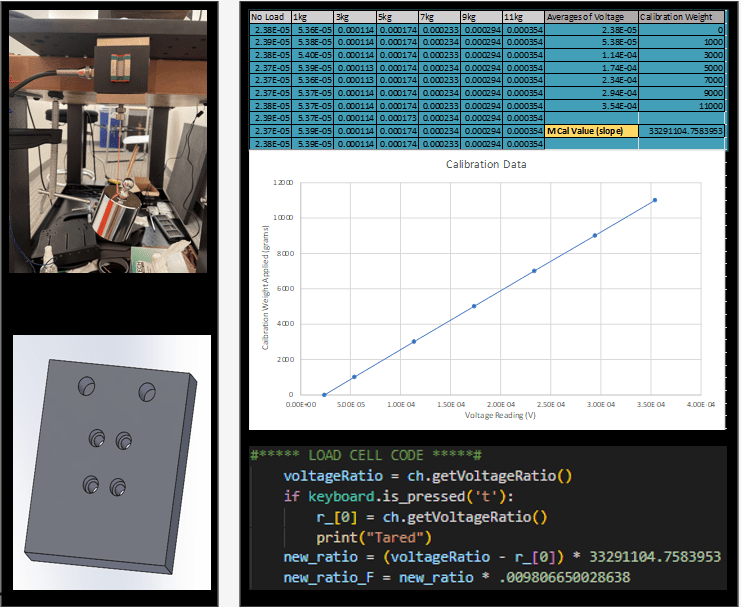Select the lowest data point on the chart line
The width and height of the screenshot is (741, 607).
tap(324, 394)
